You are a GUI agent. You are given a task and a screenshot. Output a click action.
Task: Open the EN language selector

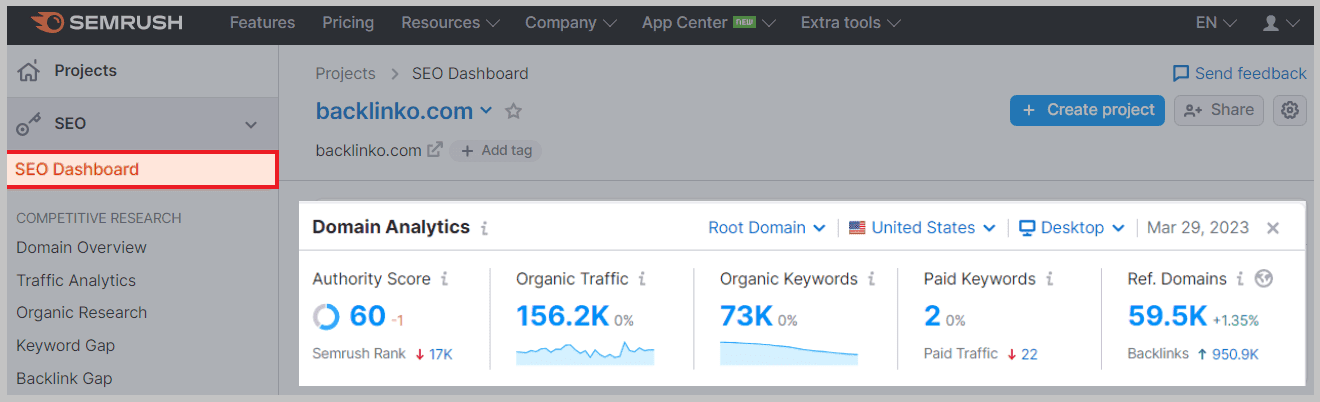click(1216, 22)
